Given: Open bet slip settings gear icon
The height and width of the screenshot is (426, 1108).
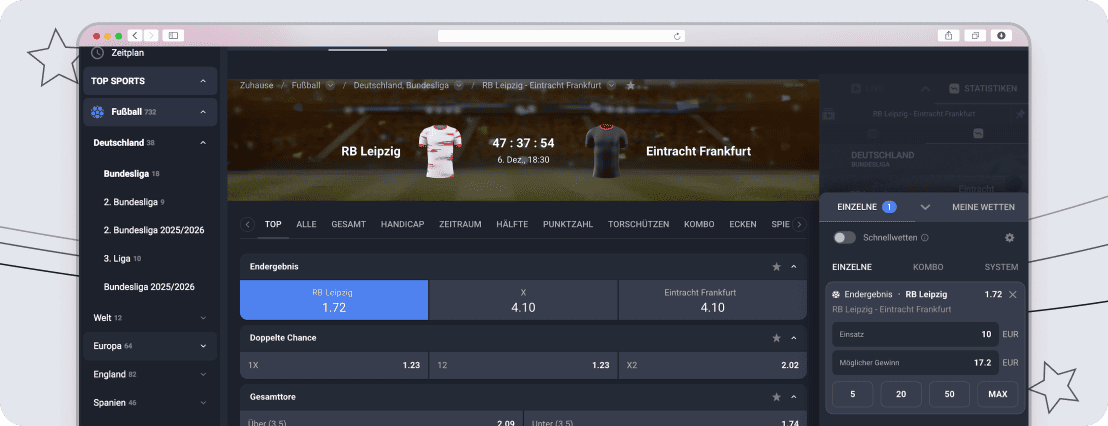Looking at the screenshot, I should tap(1009, 238).
